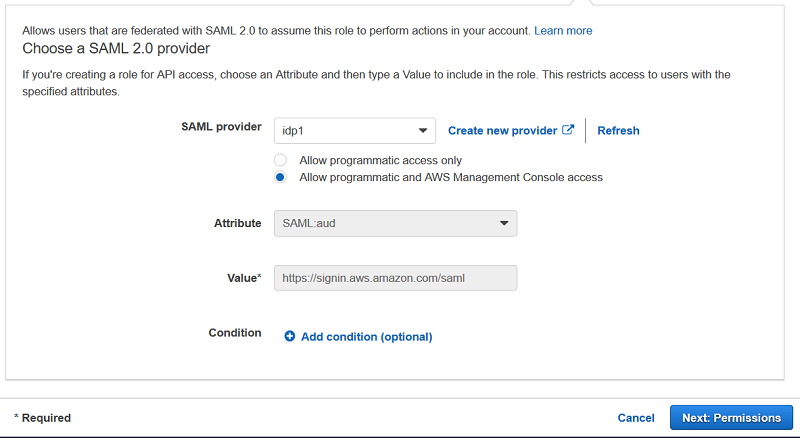Click the Value field with the signin URL
This screenshot has width=800, height=438.
click(x=395, y=277)
